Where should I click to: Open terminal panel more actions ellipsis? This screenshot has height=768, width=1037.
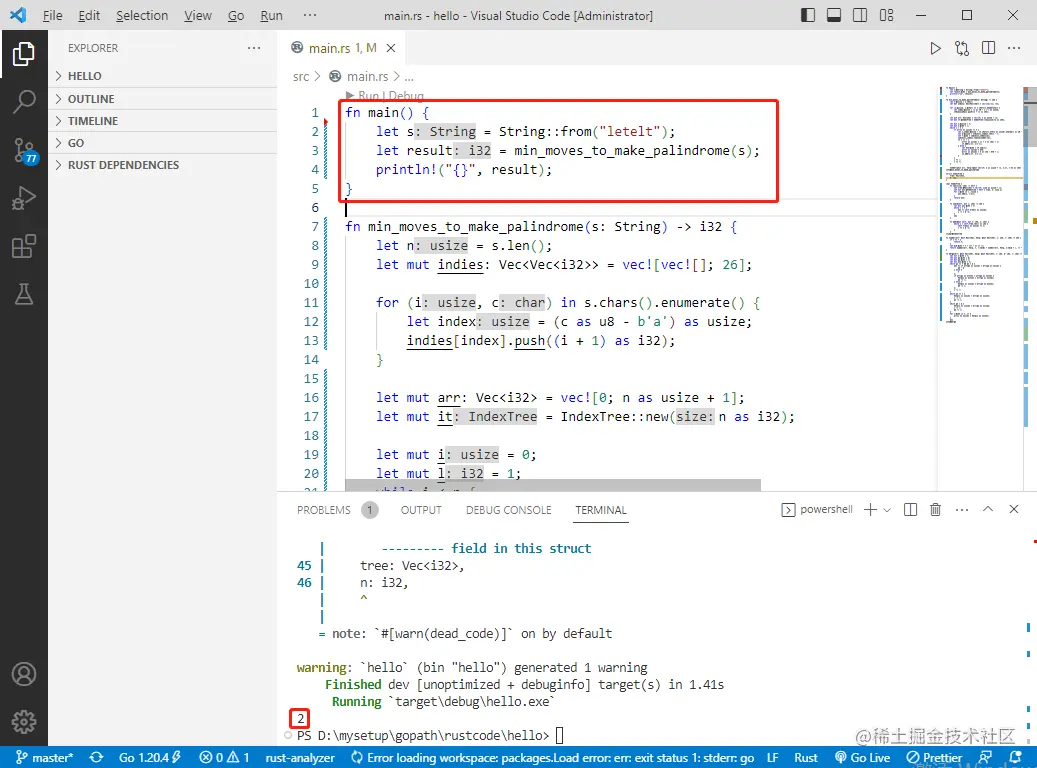(962, 509)
